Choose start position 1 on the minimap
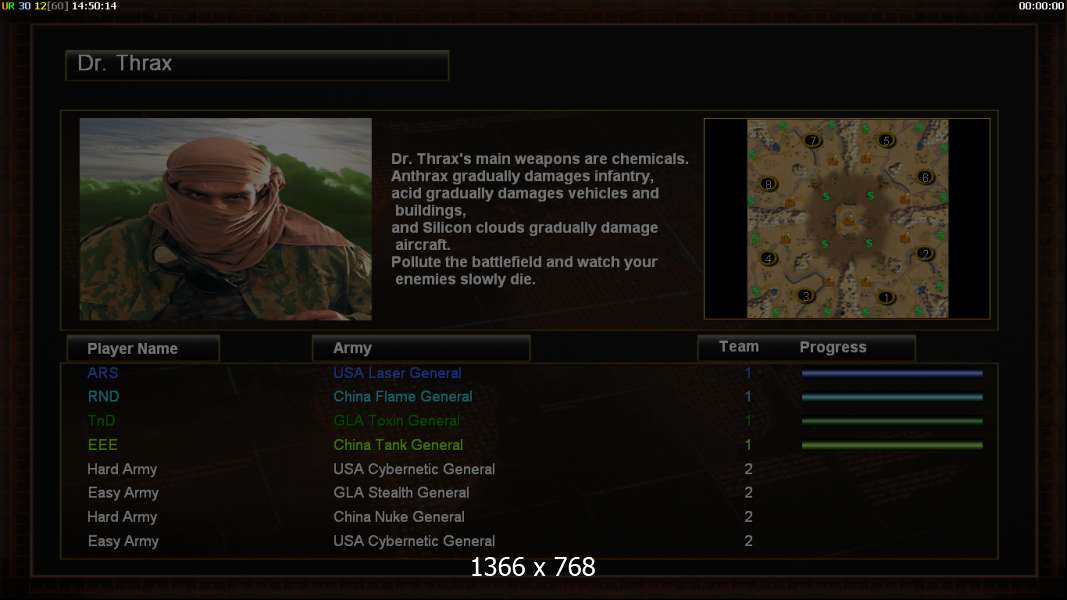The image size is (1067, 600). tap(886, 297)
